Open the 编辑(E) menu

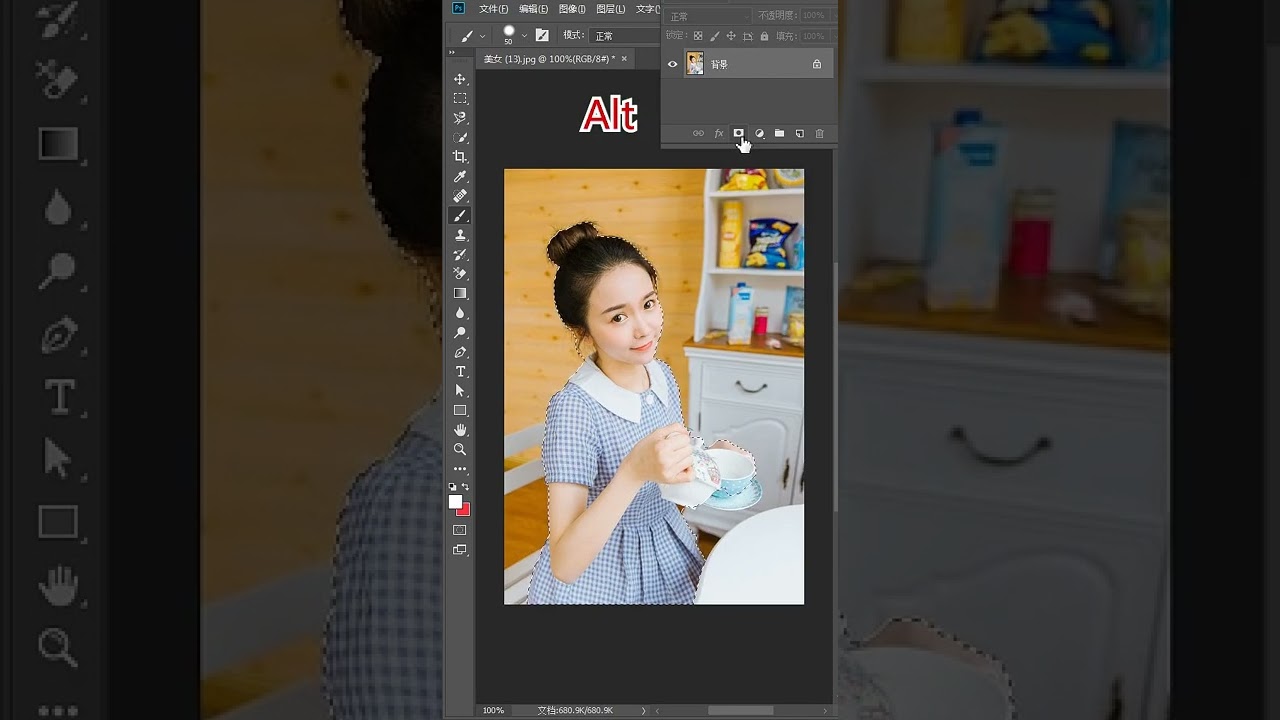(x=533, y=9)
